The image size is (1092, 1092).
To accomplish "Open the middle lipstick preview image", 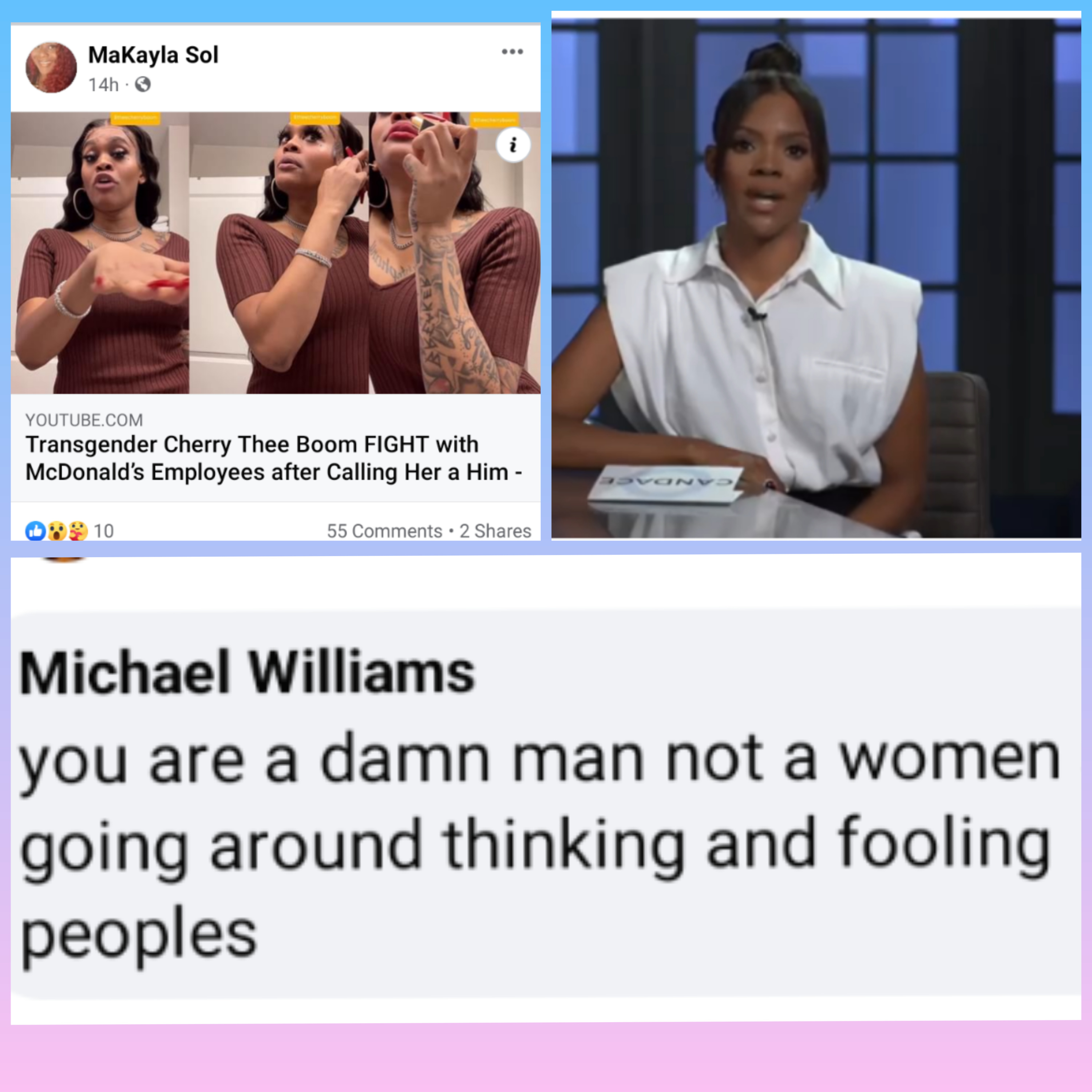I will [x=279, y=253].
